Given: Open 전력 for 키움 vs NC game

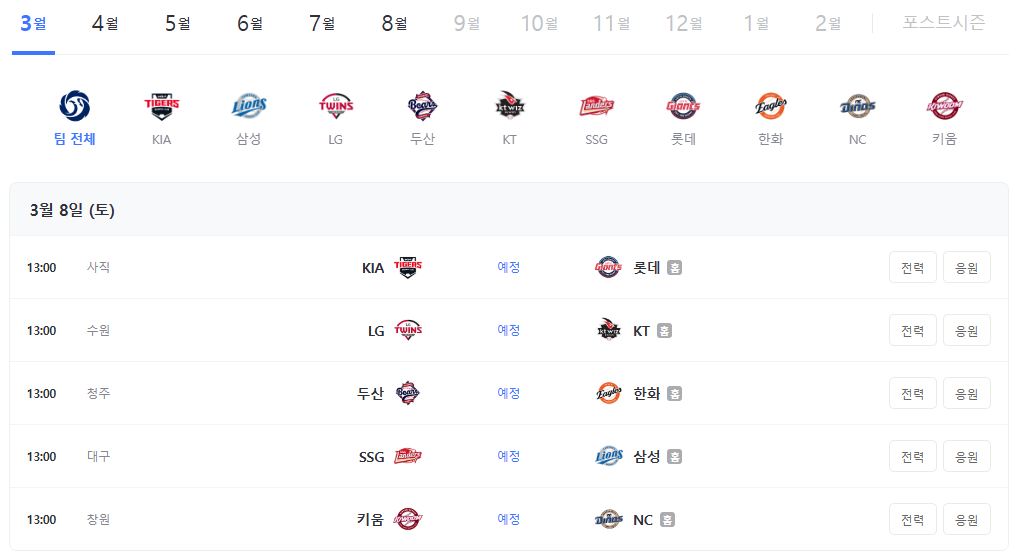Looking at the screenshot, I should (912, 519).
